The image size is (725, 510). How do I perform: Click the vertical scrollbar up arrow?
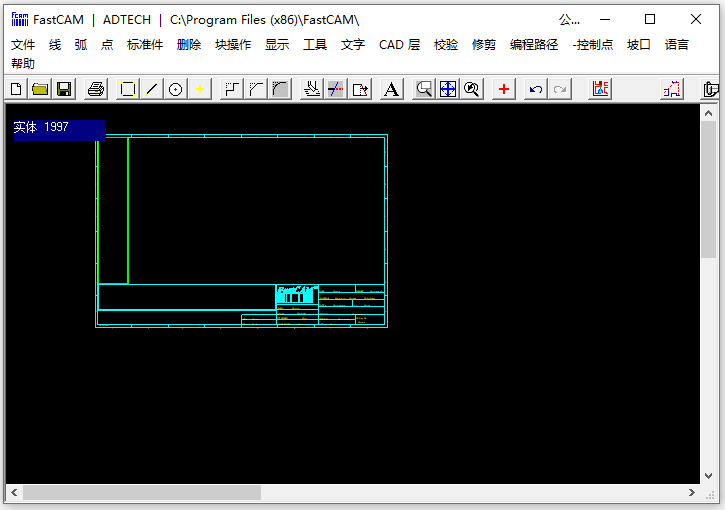click(x=708, y=113)
